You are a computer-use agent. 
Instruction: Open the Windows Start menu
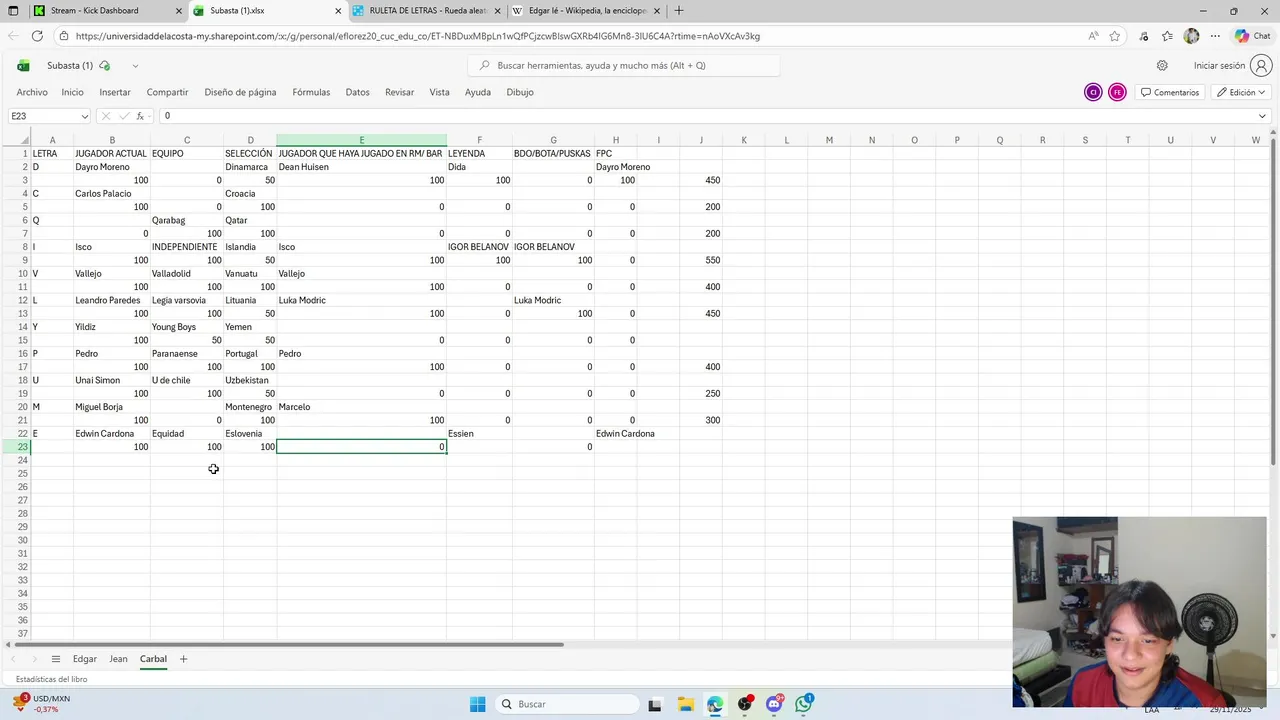(477, 704)
